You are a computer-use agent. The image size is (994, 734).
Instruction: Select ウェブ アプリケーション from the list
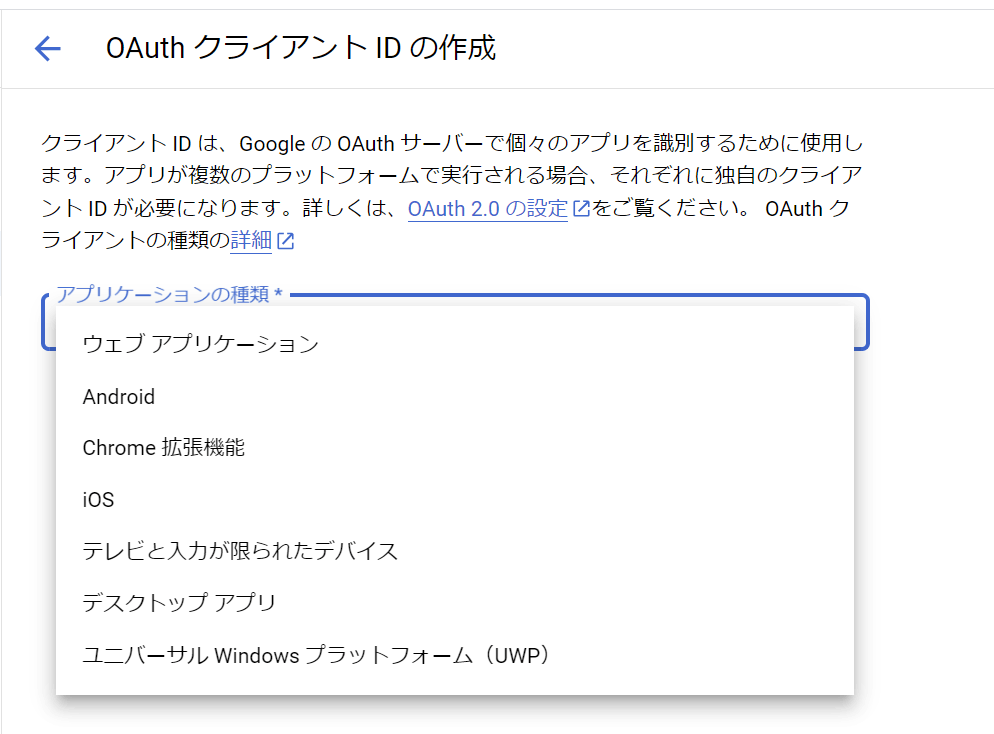click(455, 344)
